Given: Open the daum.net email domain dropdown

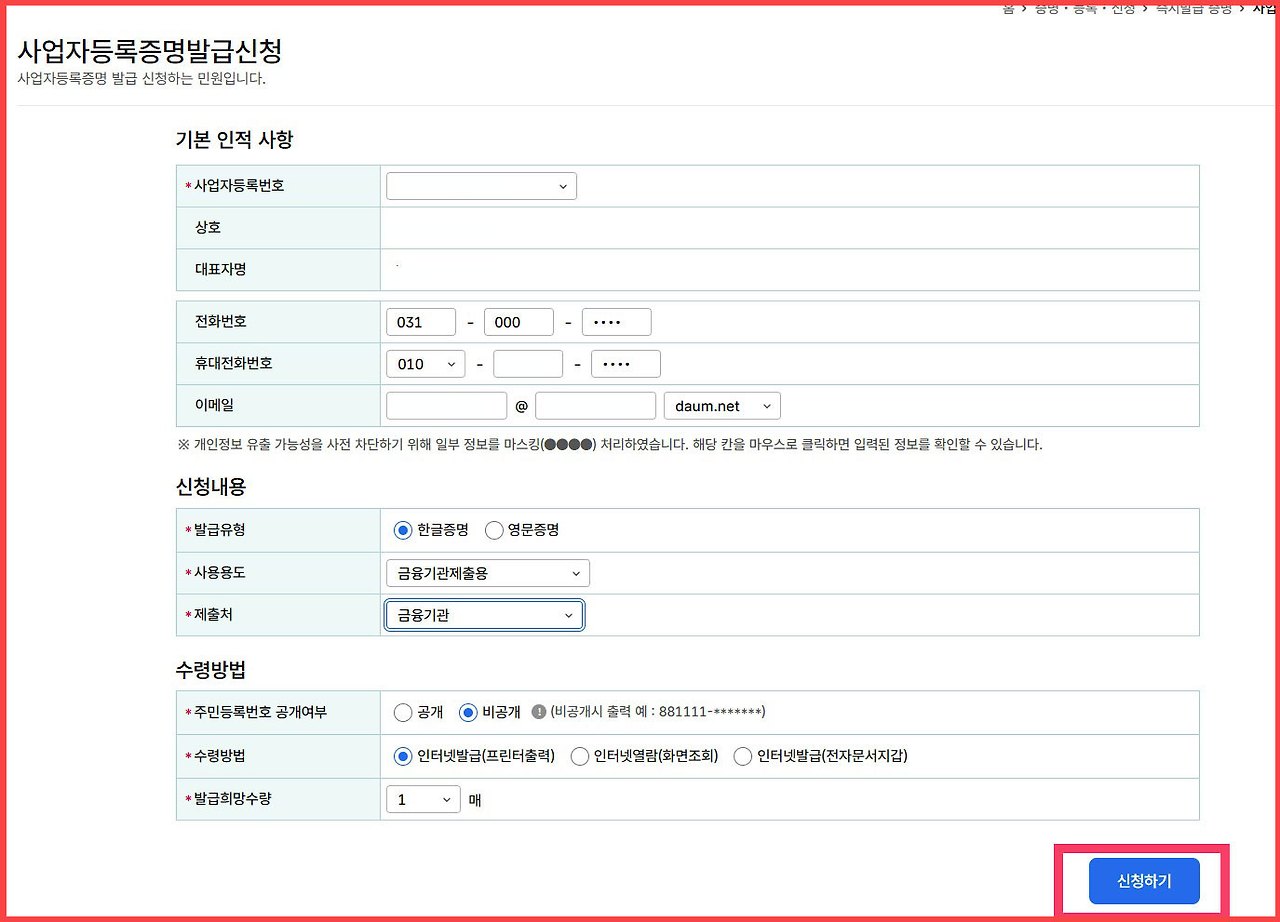Looking at the screenshot, I should (x=722, y=405).
